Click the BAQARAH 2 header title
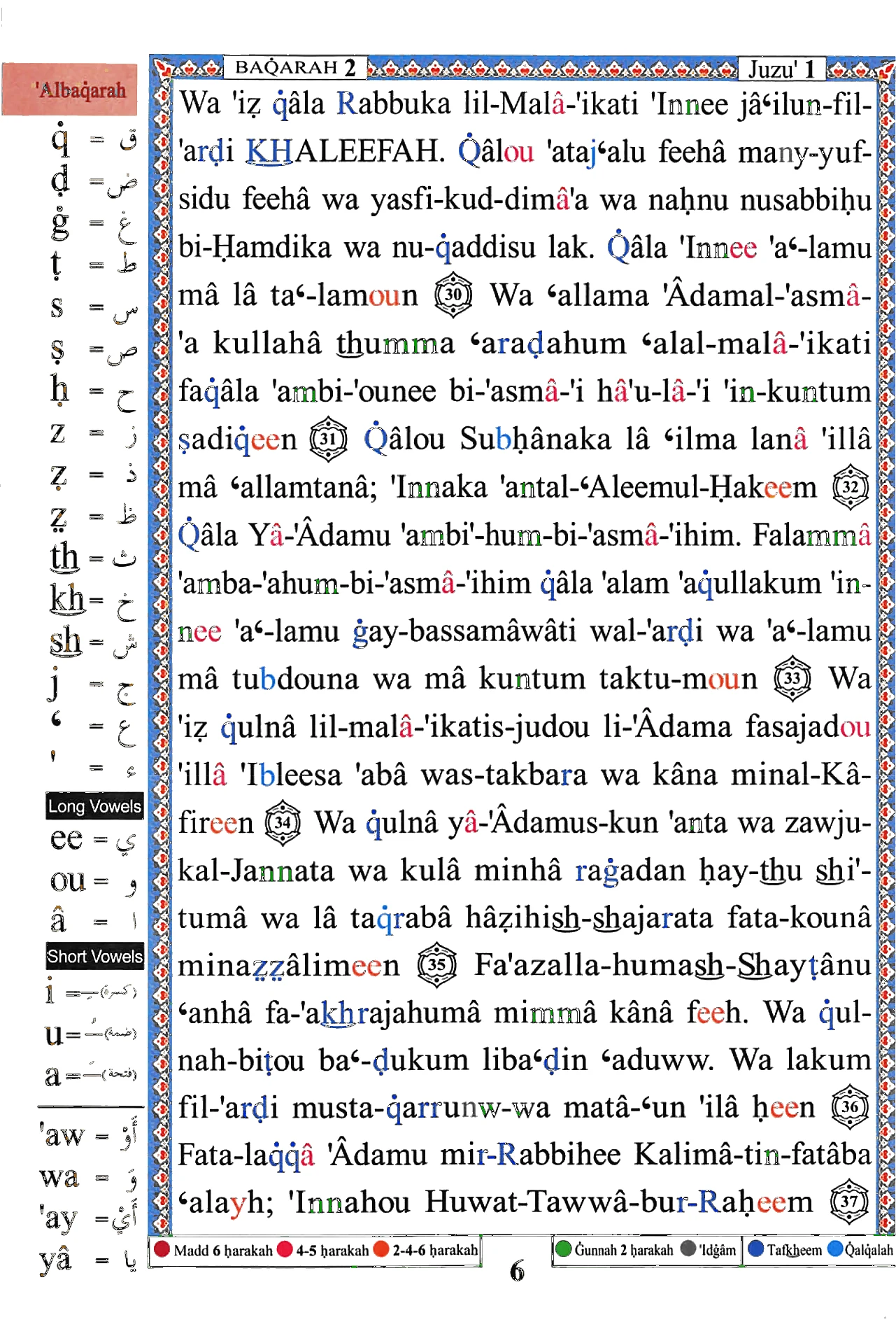This screenshot has width=896, height=1322. point(295,67)
